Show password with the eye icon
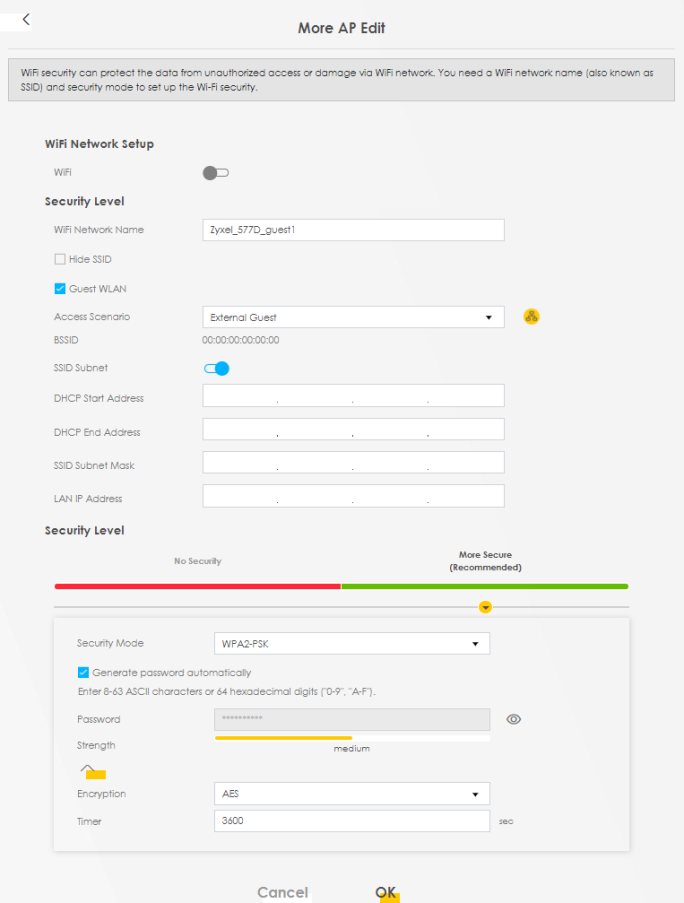The width and height of the screenshot is (684, 903). [x=514, y=719]
